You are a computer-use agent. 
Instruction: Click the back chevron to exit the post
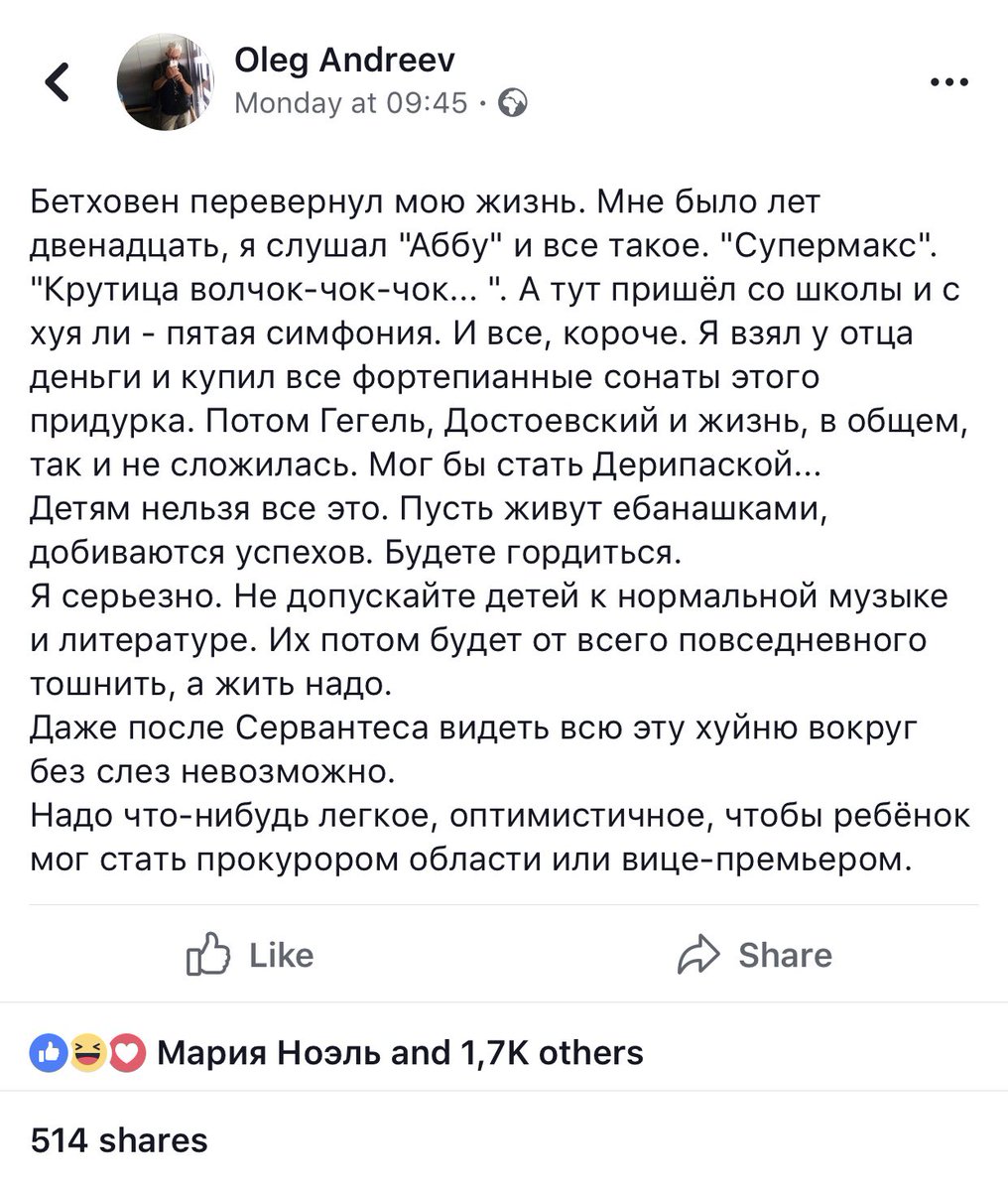(x=55, y=82)
